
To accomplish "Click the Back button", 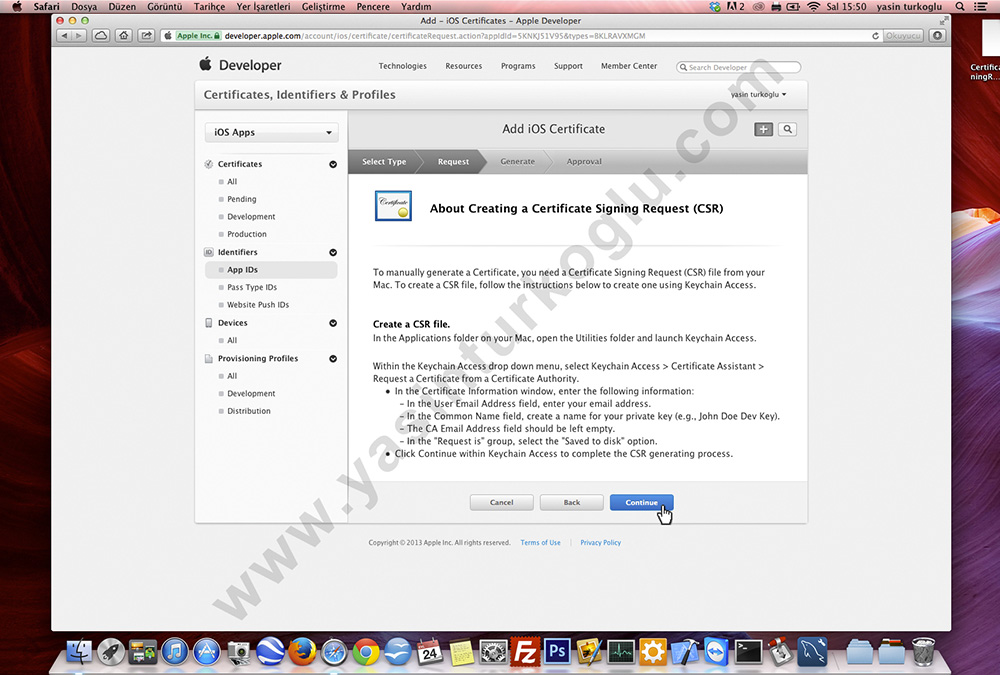I will point(571,502).
